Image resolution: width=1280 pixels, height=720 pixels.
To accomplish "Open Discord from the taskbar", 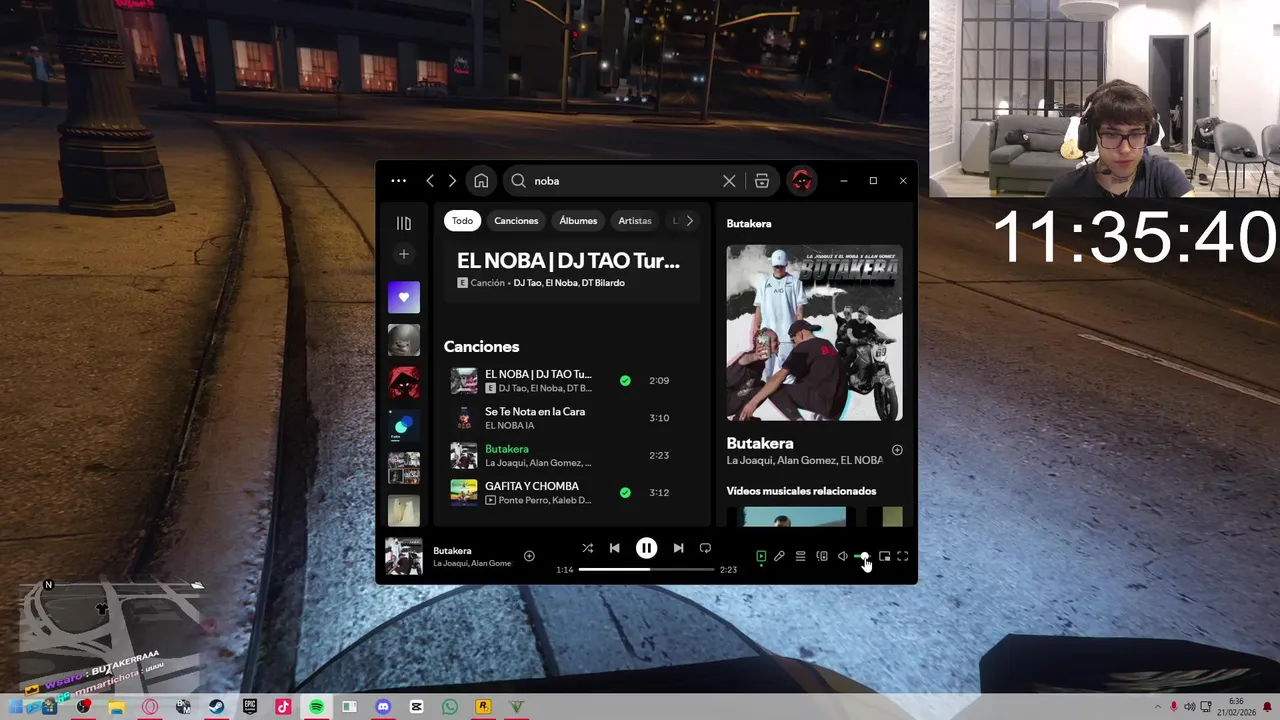I will (383, 707).
